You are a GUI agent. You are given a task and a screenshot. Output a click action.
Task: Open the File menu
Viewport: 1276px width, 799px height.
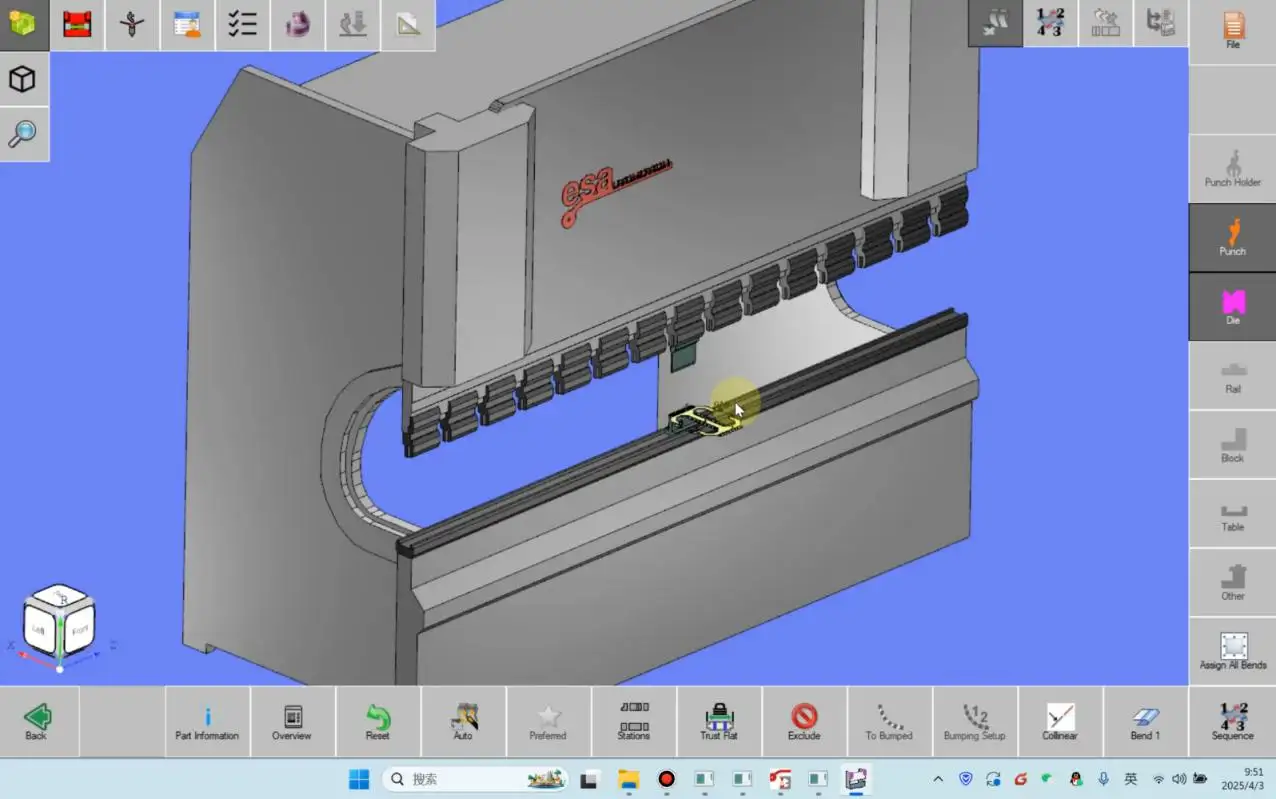click(1232, 30)
